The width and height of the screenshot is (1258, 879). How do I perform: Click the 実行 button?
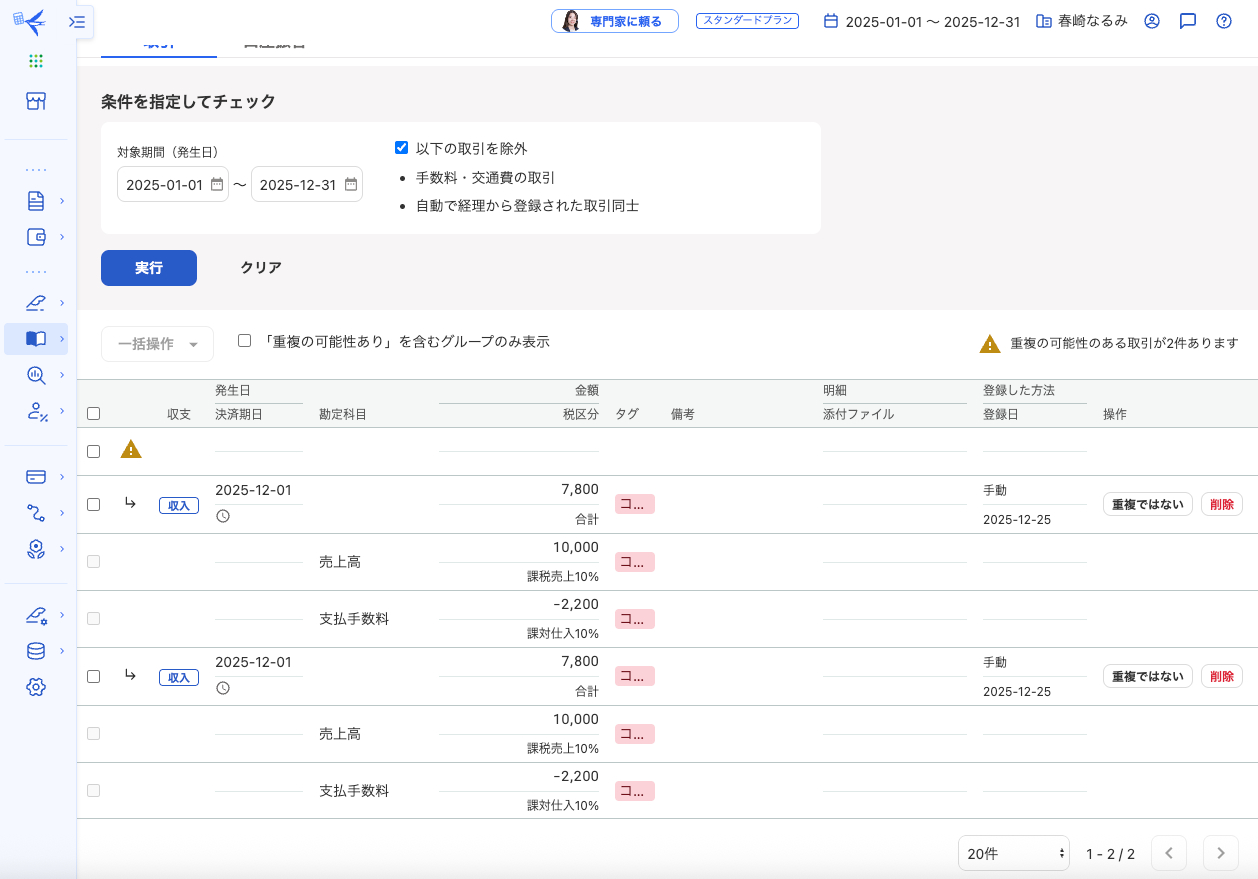[149, 268]
